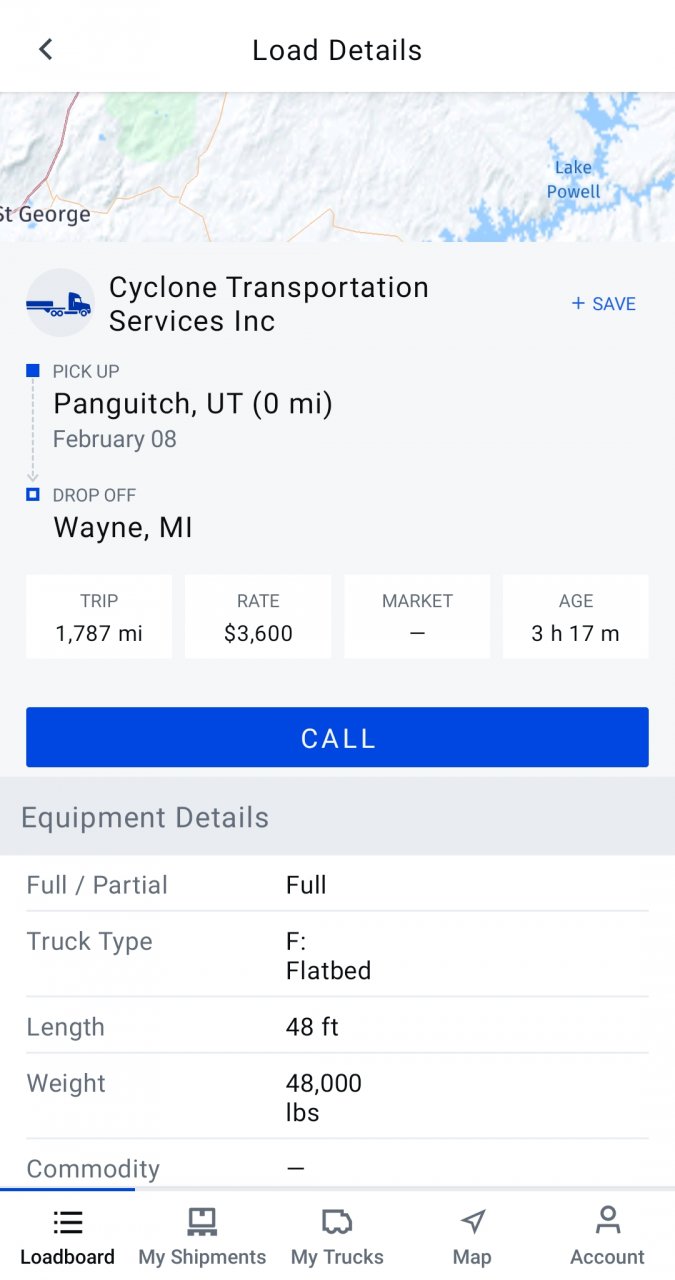
Task: Open My Shipments tab icon
Action: [202, 1221]
